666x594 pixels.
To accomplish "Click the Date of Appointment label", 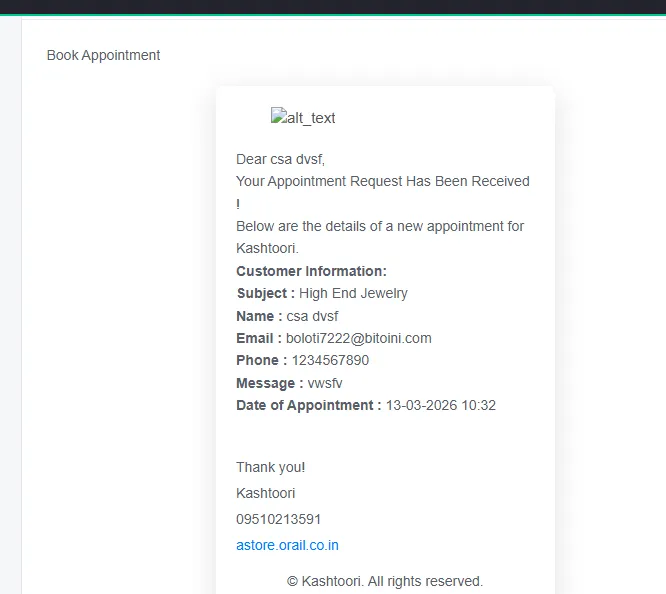I will (x=308, y=405).
